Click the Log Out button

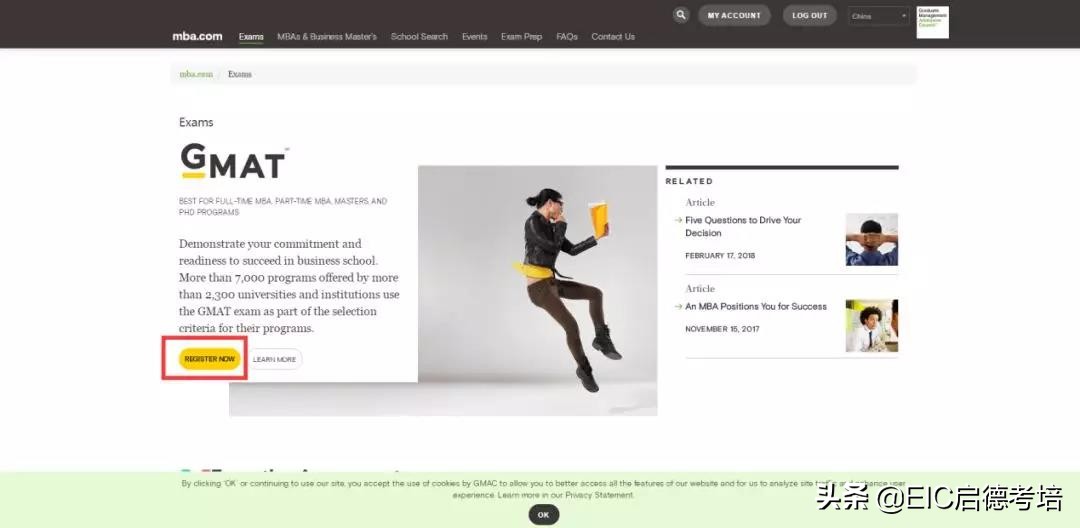click(809, 15)
